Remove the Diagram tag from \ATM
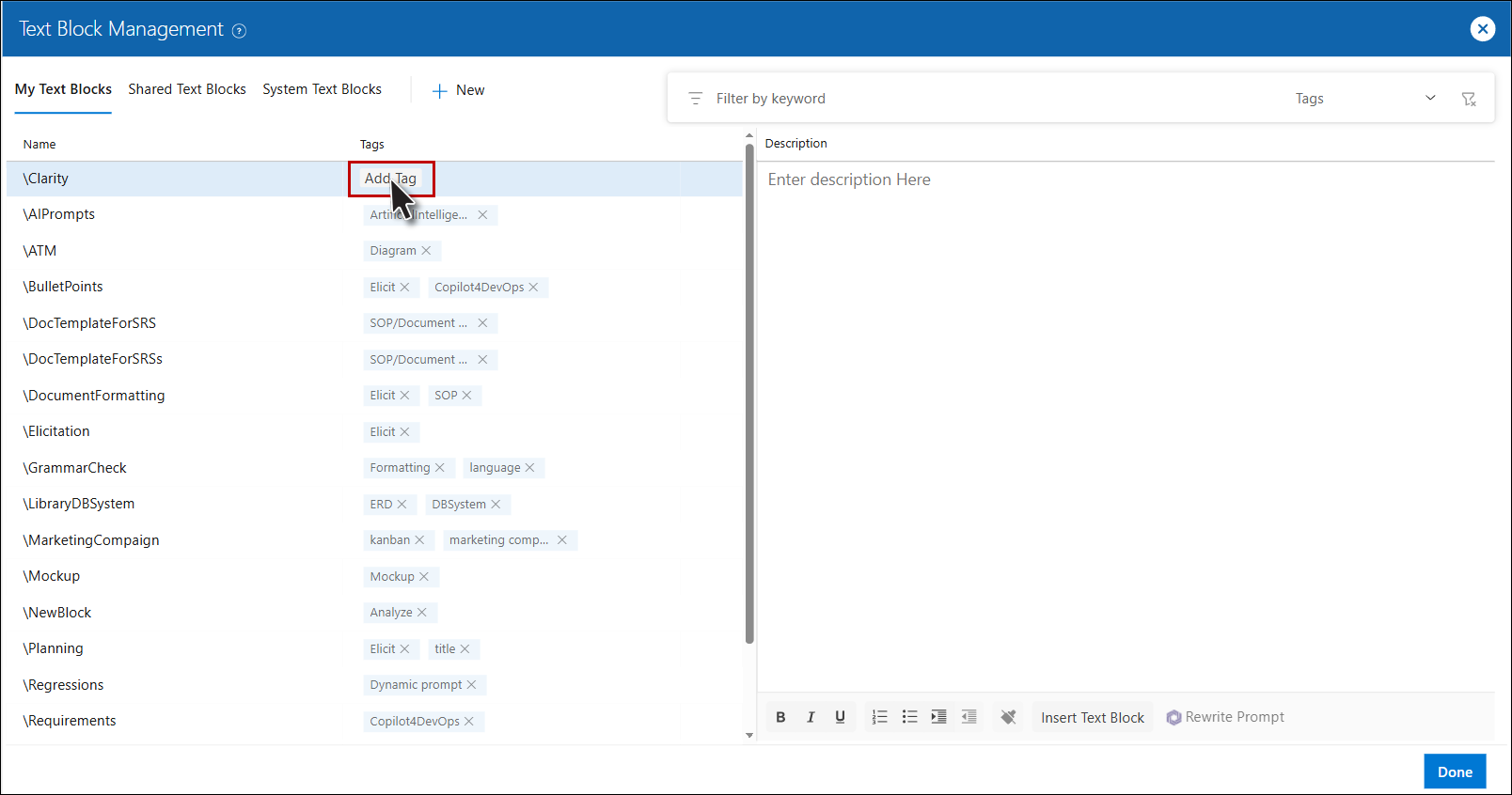Screen dimensions: 1512x795 point(426,251)
